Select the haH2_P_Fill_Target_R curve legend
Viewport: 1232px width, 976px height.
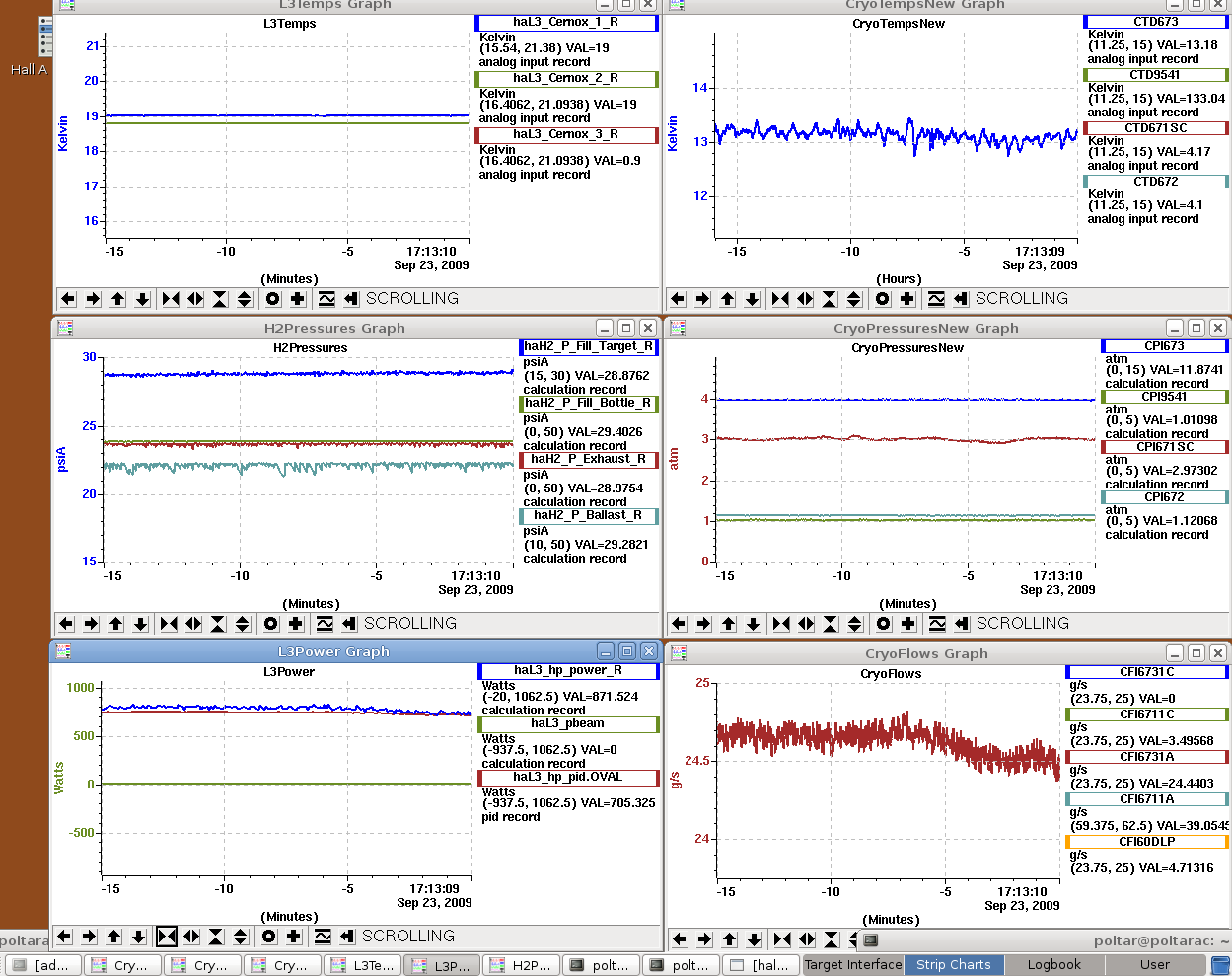[x=589, y=347]
